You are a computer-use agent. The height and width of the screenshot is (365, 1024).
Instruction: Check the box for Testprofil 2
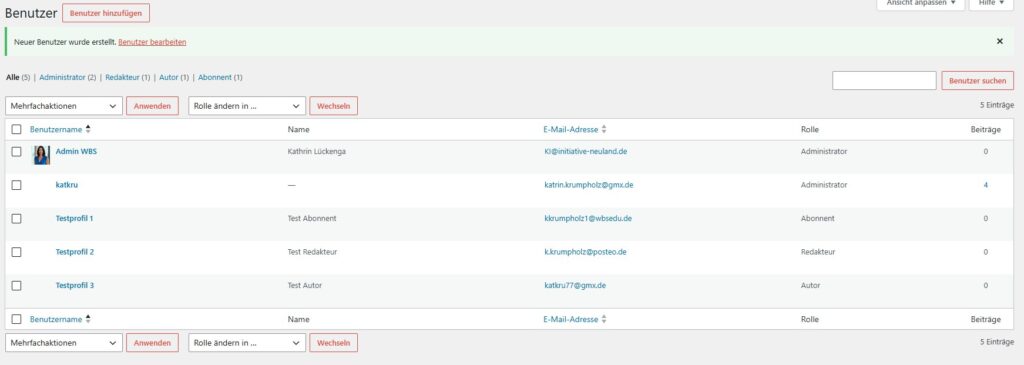(16, 252)
